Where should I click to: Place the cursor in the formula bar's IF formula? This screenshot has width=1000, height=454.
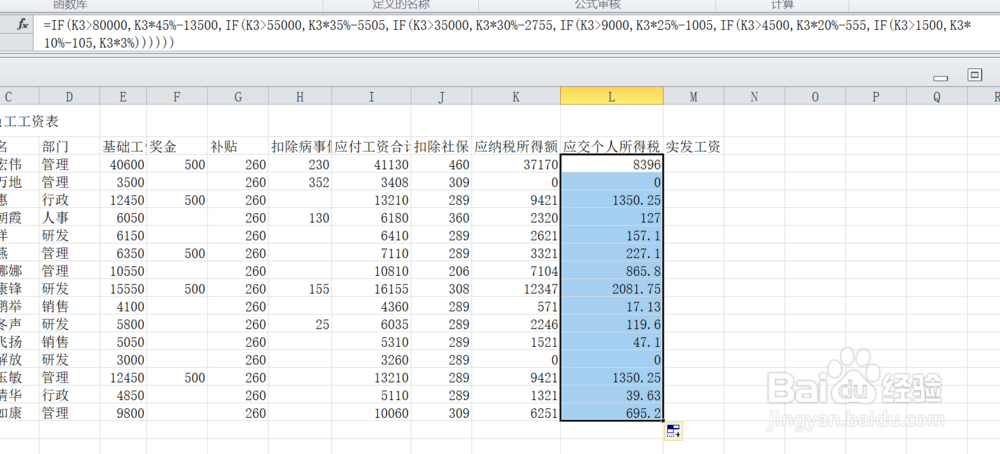click(515, 34)
